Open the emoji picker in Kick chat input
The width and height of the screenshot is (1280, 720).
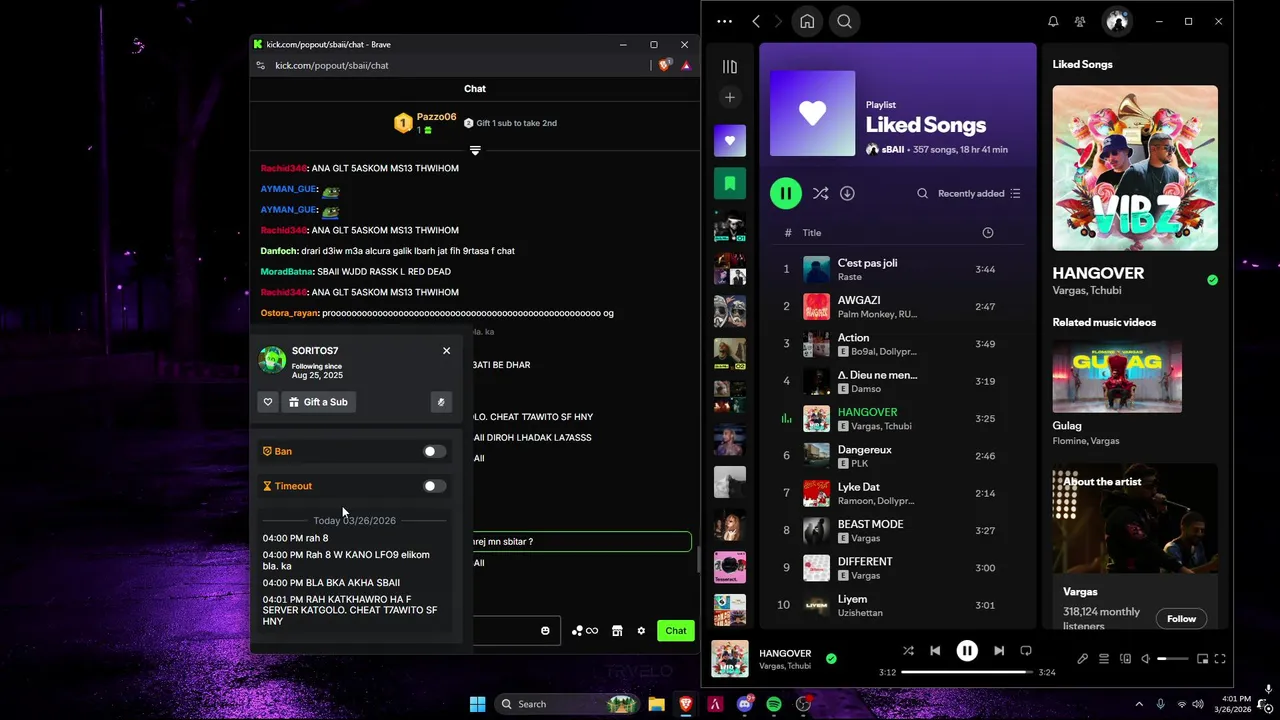pos(545,631)
